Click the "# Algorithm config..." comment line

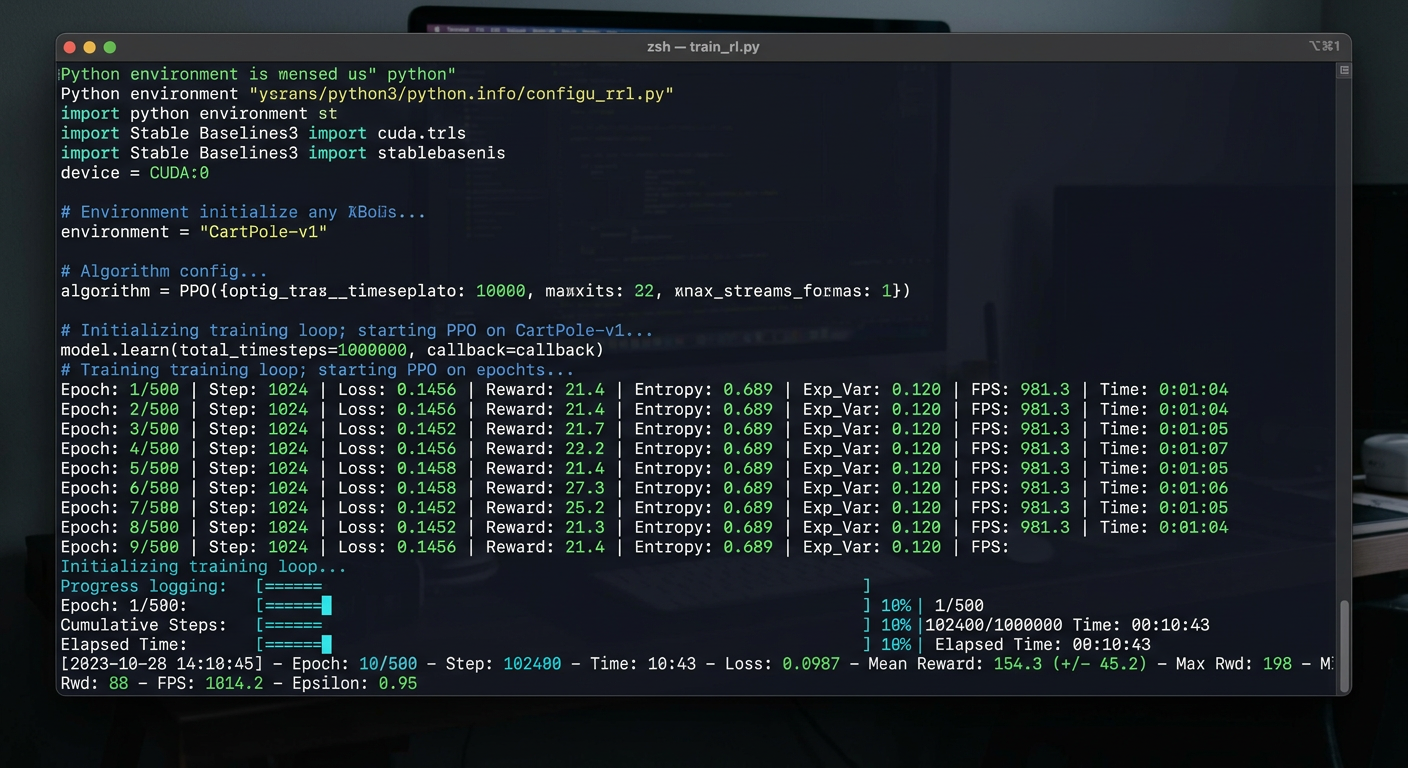click(x=164, y=272)
